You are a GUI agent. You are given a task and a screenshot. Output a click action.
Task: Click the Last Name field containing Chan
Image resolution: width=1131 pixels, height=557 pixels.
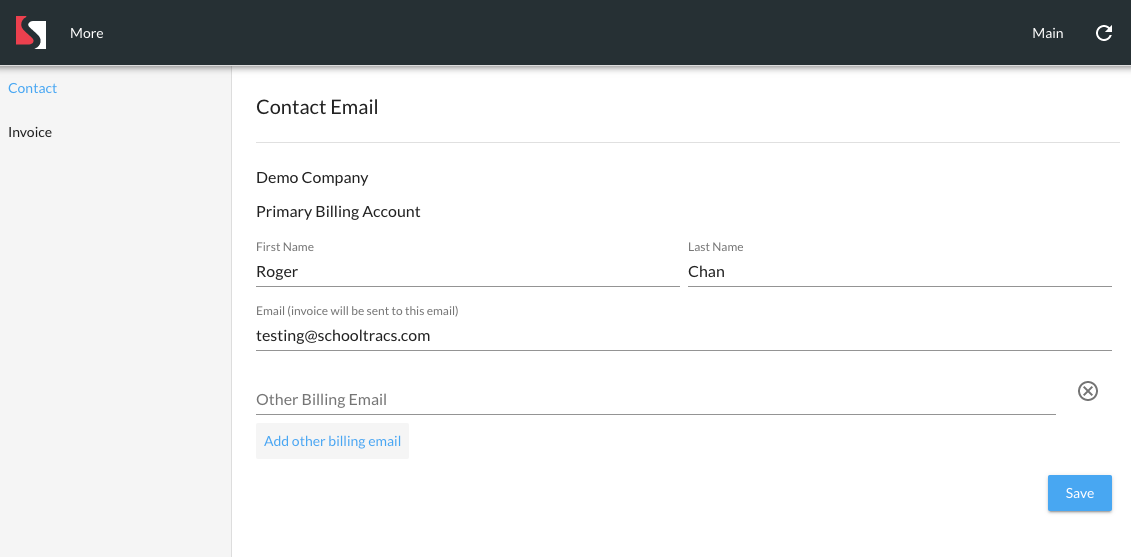[899, 272]
